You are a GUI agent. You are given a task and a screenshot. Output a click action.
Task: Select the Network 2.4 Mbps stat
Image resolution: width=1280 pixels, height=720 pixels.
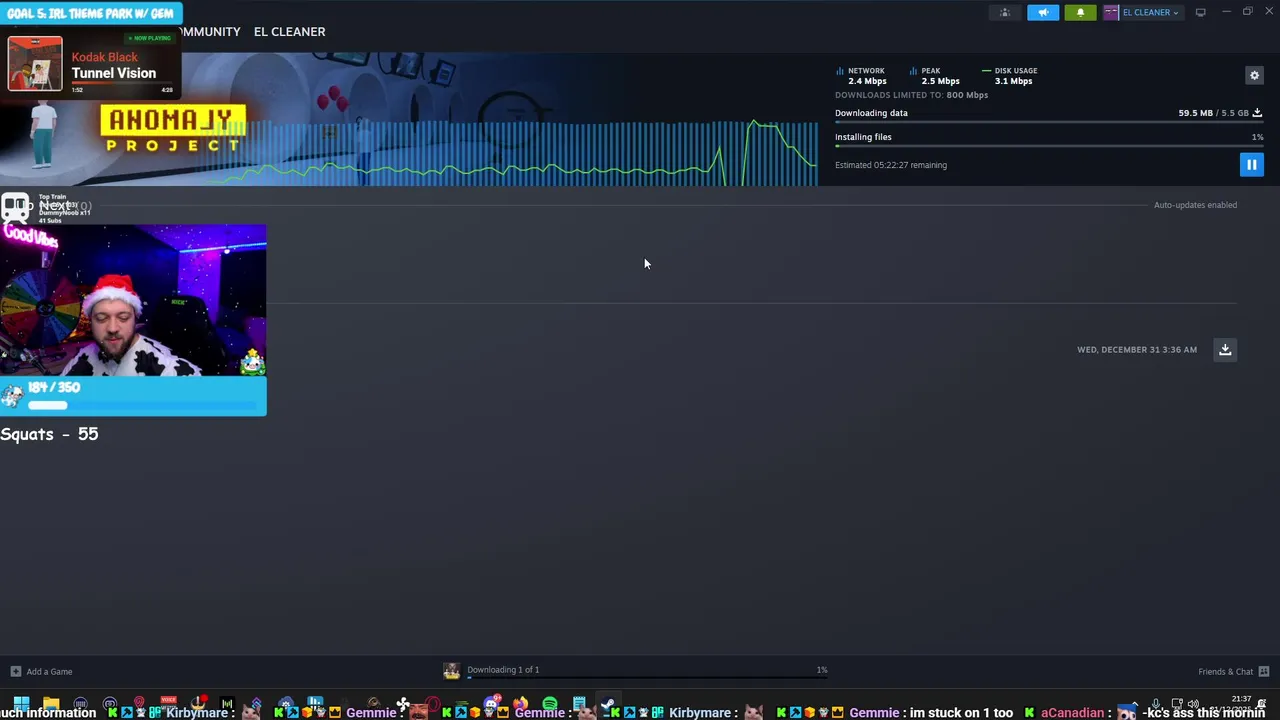point(861,76)
